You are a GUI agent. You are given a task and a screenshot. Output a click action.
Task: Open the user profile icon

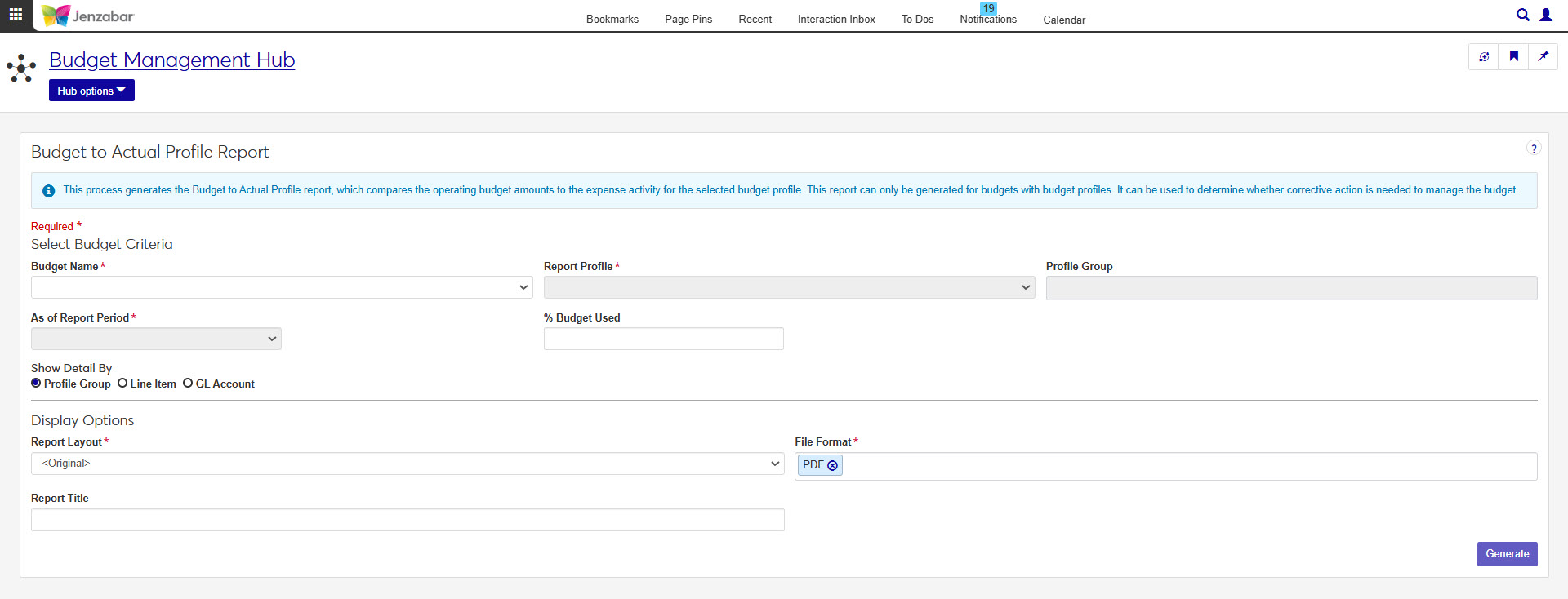[1546, 15]
